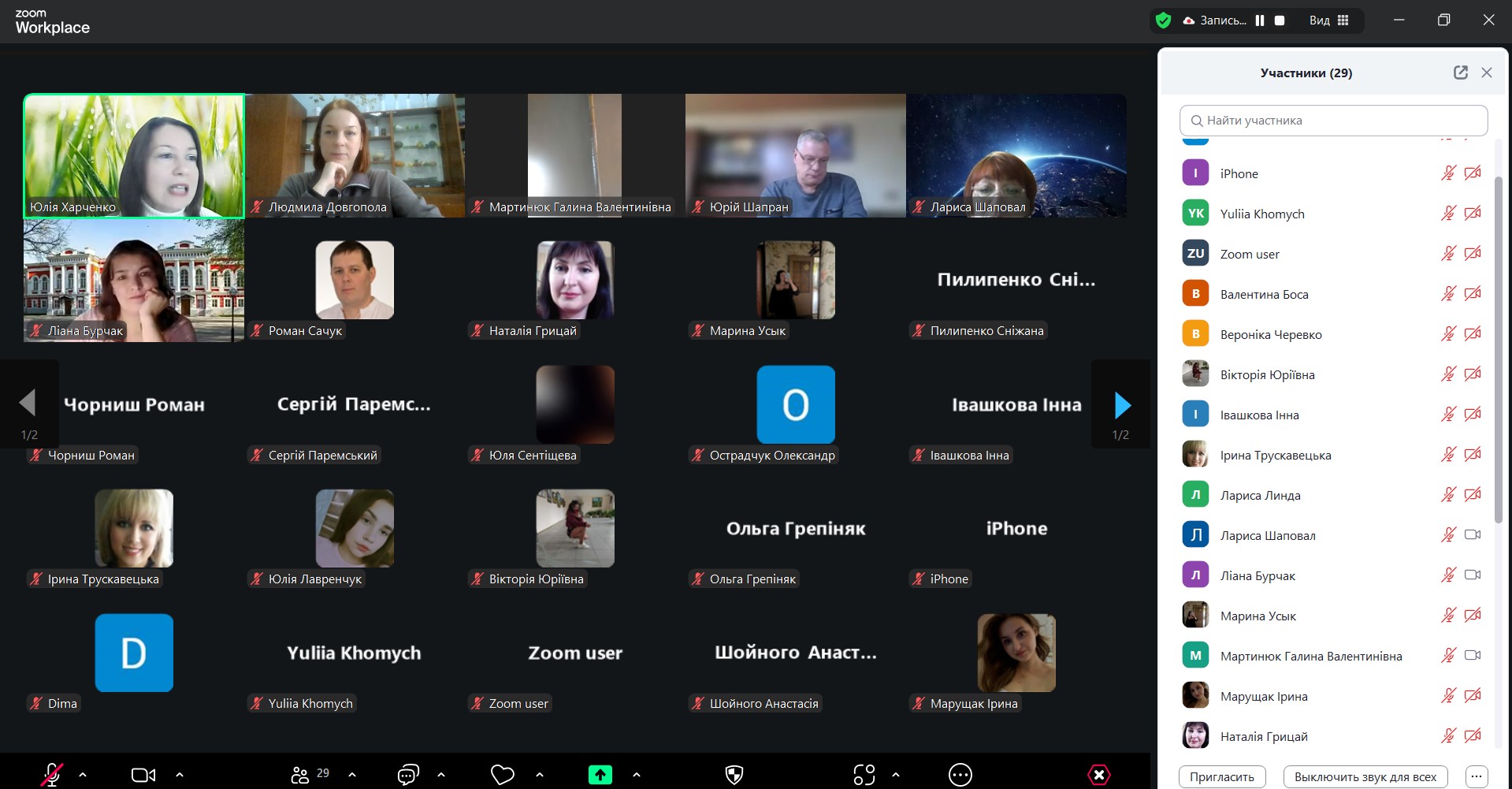Open the three-dots more menu in bottom toolbar
The width and height of the screenshot is (1512, 789).
click(960, 775)
